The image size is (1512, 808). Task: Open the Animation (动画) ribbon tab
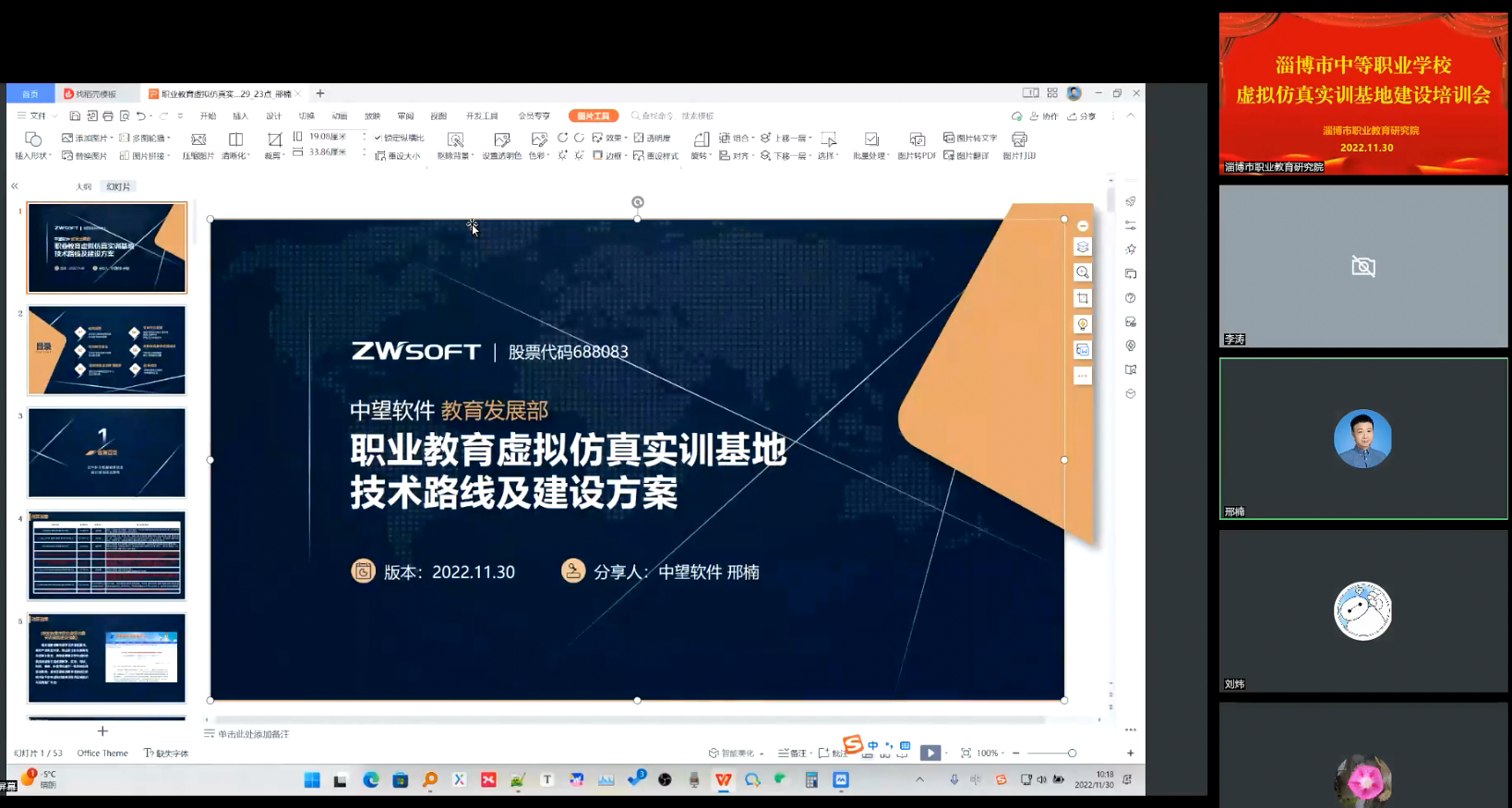[x=340, y=115]
